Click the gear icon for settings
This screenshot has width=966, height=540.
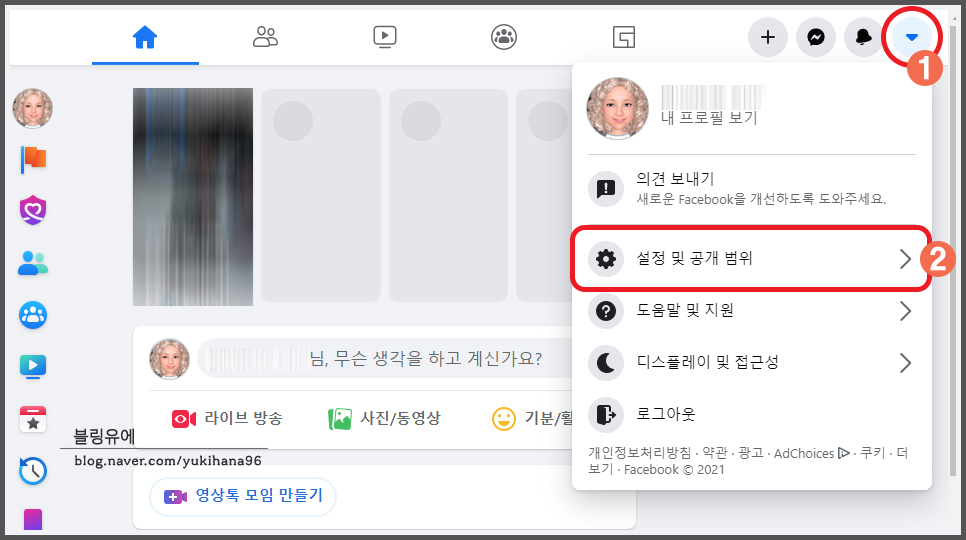click(606, 259)
